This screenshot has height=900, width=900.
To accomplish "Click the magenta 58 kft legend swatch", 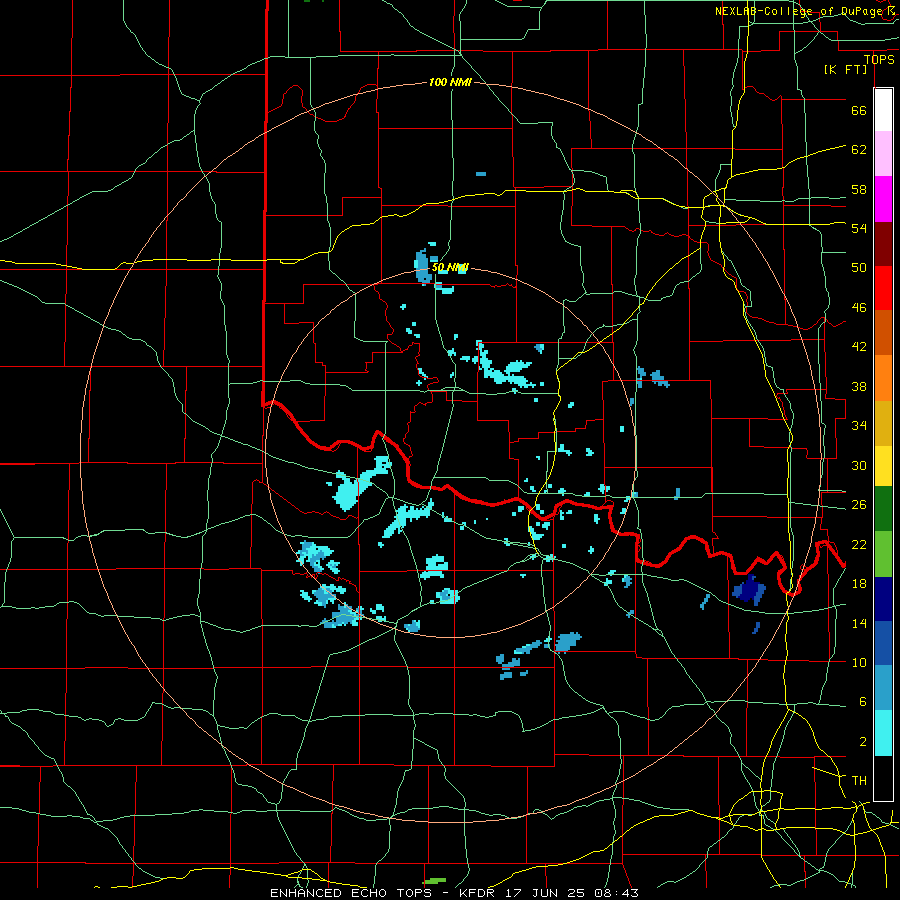I will point(883,199).
